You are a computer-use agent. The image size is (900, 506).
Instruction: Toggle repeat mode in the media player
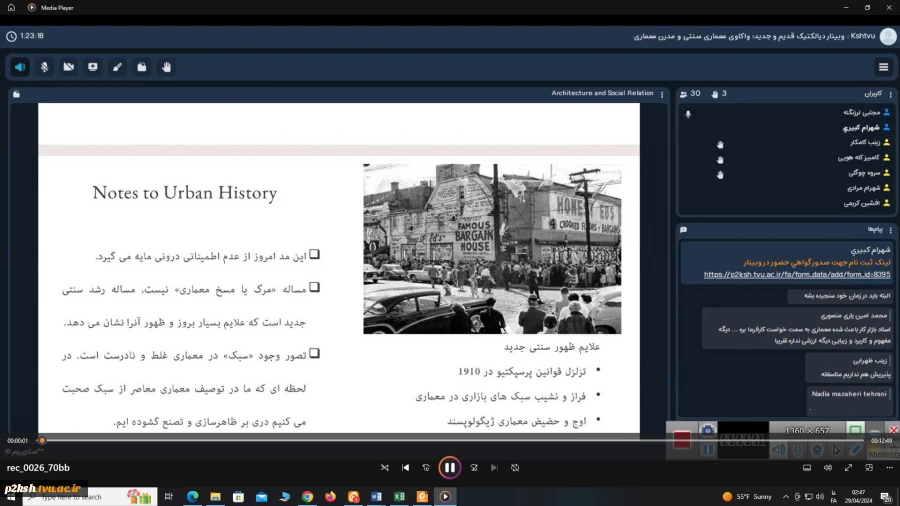click(x=515, y=468)
